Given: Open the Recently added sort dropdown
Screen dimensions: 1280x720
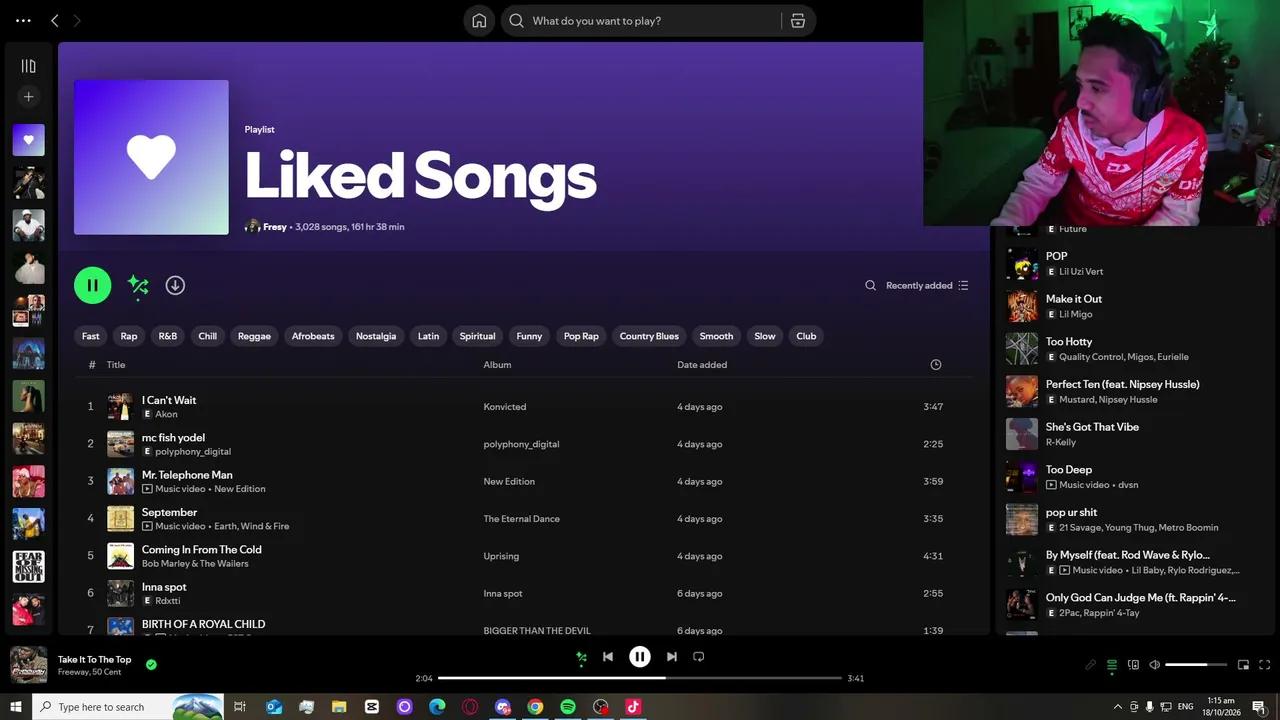Looking at the screenshot, I should click(927, 285).
